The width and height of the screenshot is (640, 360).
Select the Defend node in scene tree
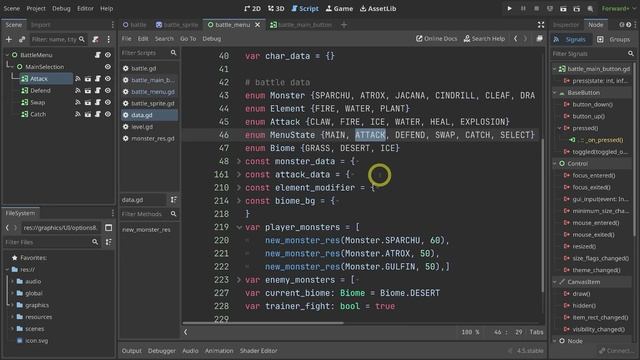(x=40, y=91)
